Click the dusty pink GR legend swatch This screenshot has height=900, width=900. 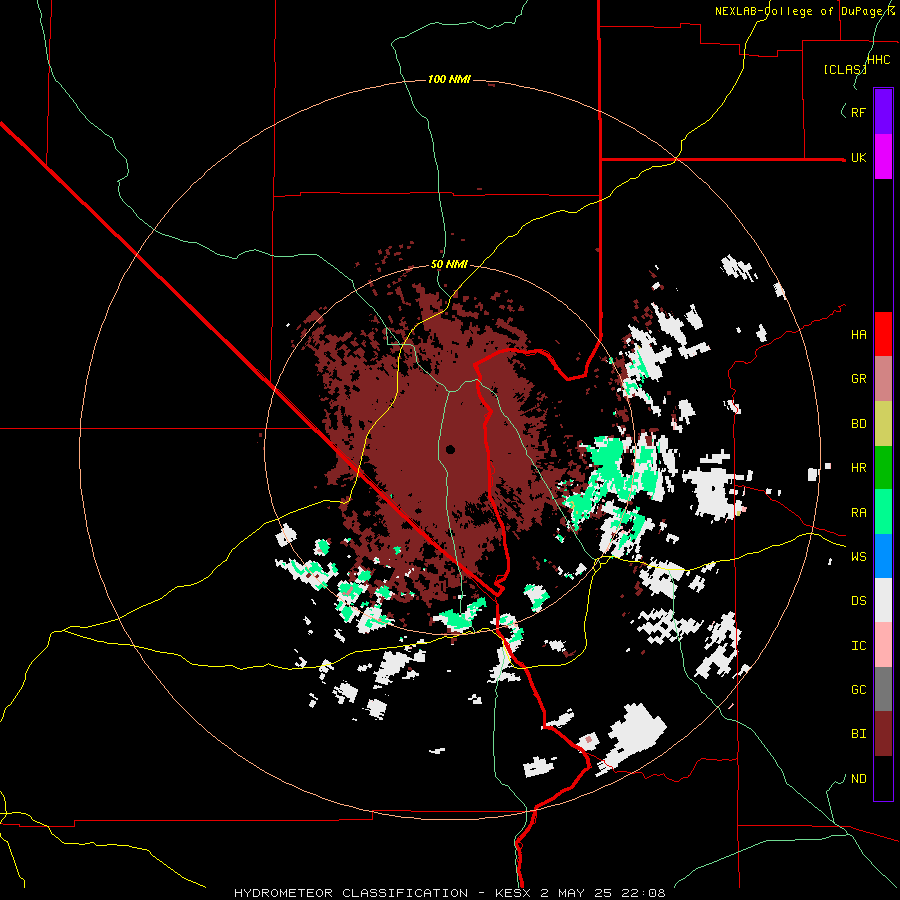[883, 378]
